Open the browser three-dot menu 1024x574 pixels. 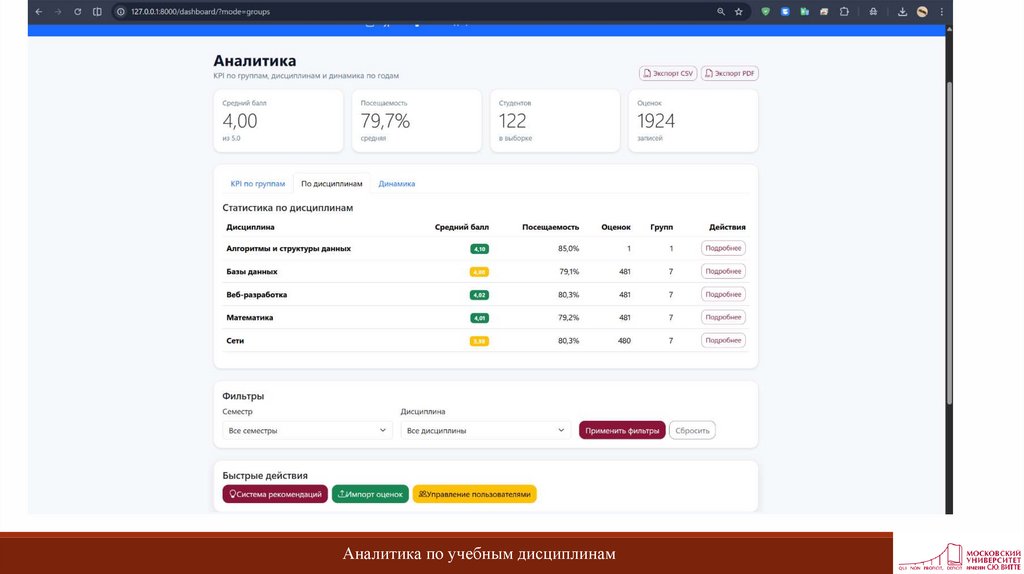[941, 12]
